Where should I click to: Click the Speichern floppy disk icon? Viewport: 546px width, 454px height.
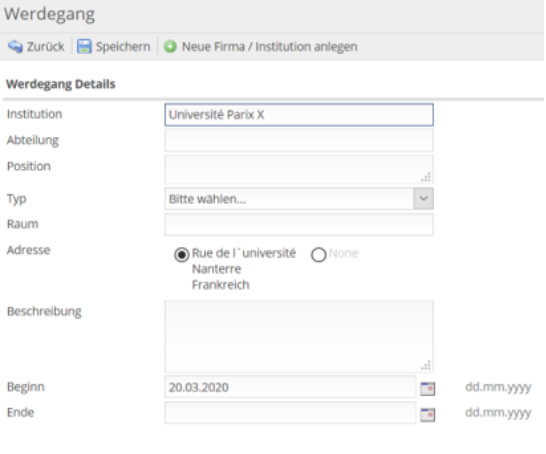84,46
